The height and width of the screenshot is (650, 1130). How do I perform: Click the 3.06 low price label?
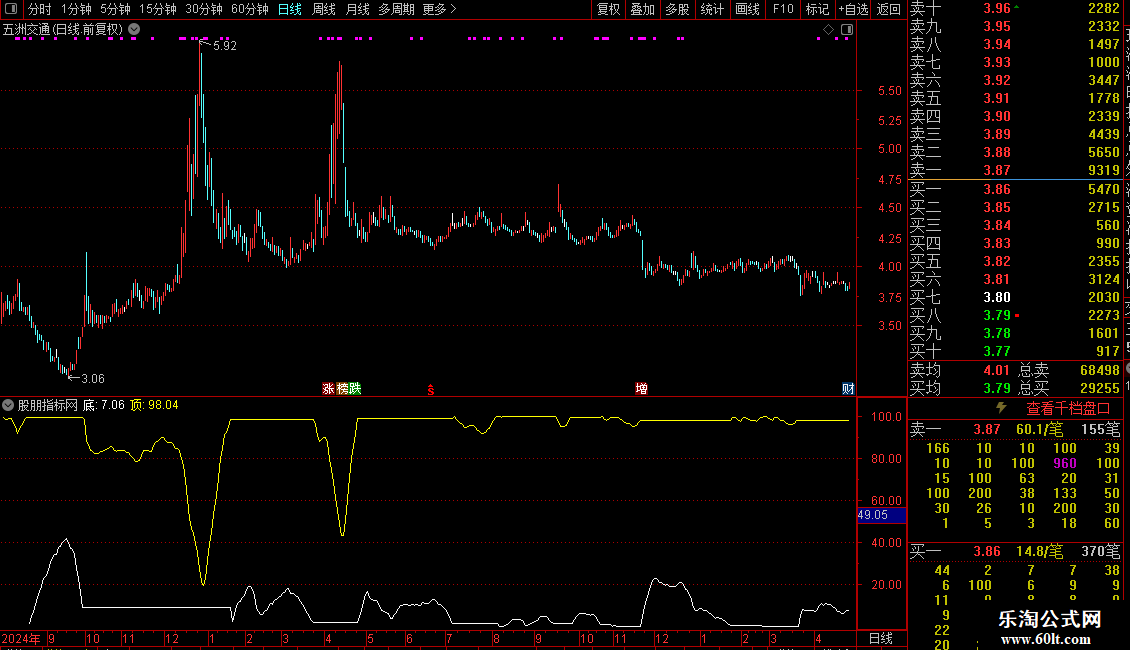tap(93, 378)
